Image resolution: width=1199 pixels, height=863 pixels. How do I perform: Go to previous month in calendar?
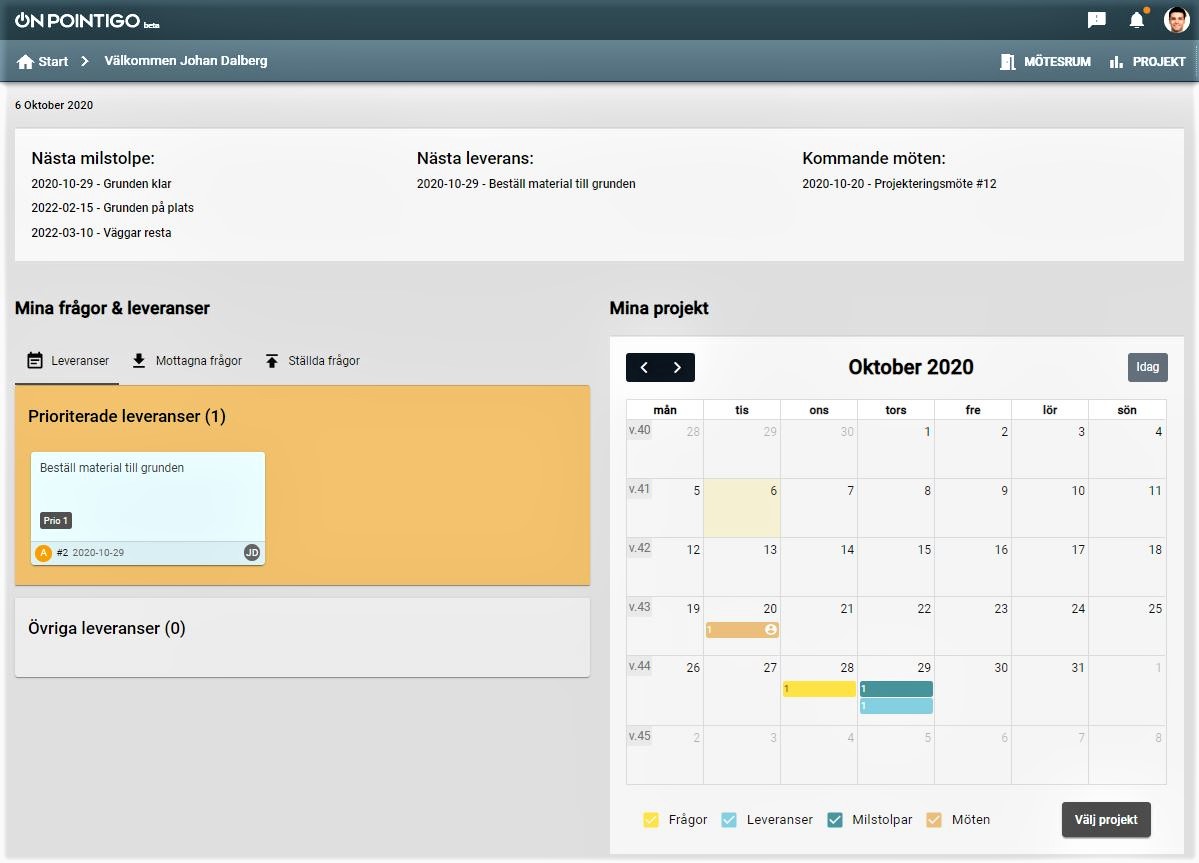click(644, 368)
